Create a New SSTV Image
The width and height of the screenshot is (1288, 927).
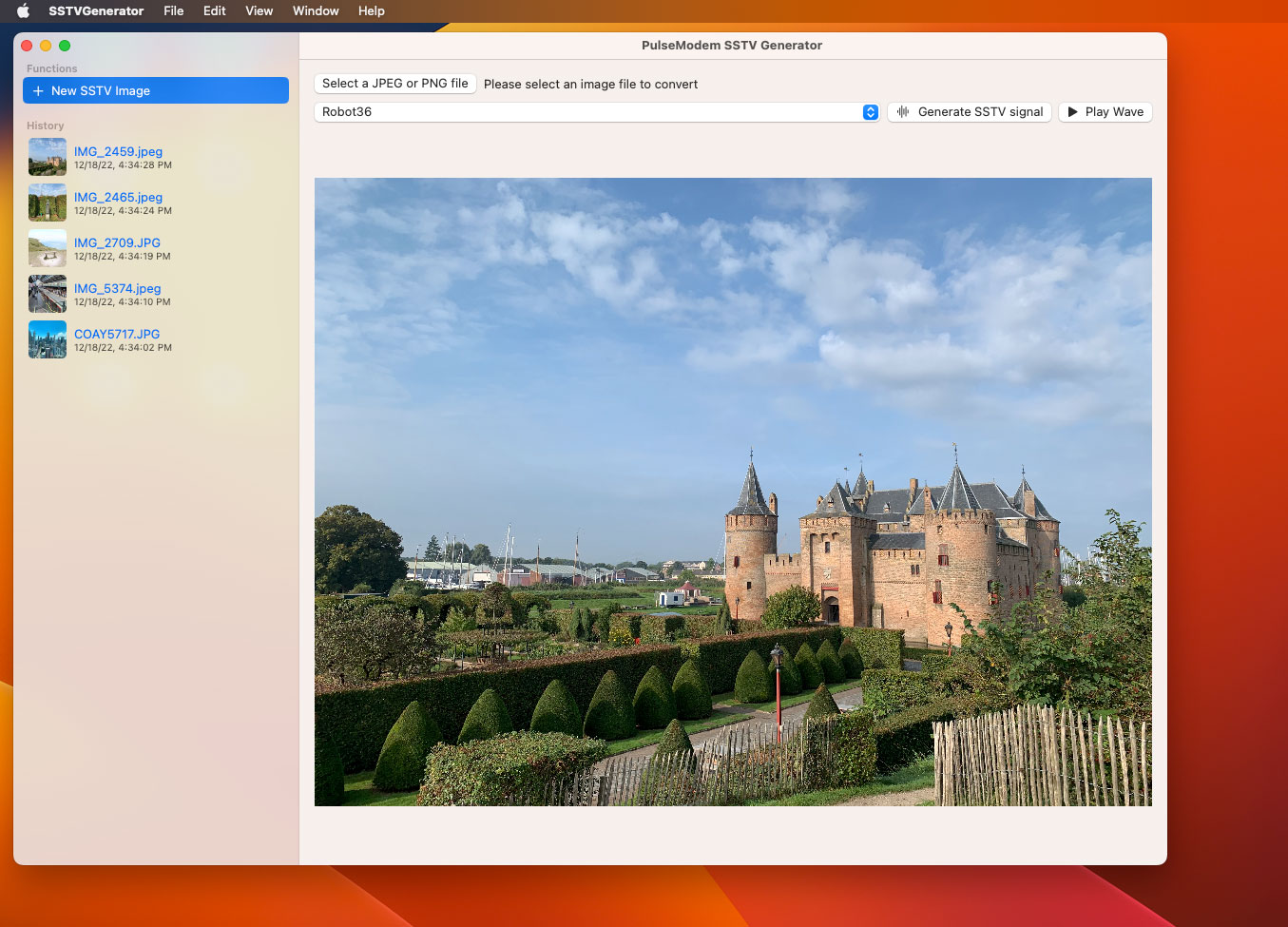click(x=155, y=90)
